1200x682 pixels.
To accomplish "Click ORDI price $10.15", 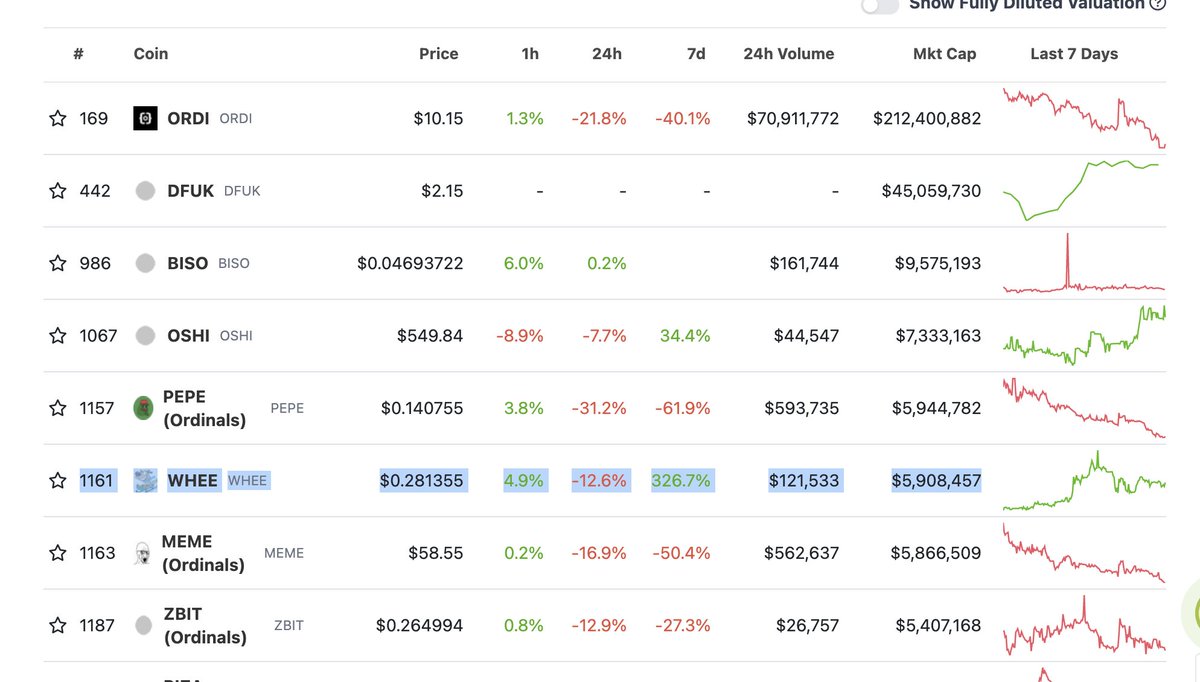I will point(438,118).
